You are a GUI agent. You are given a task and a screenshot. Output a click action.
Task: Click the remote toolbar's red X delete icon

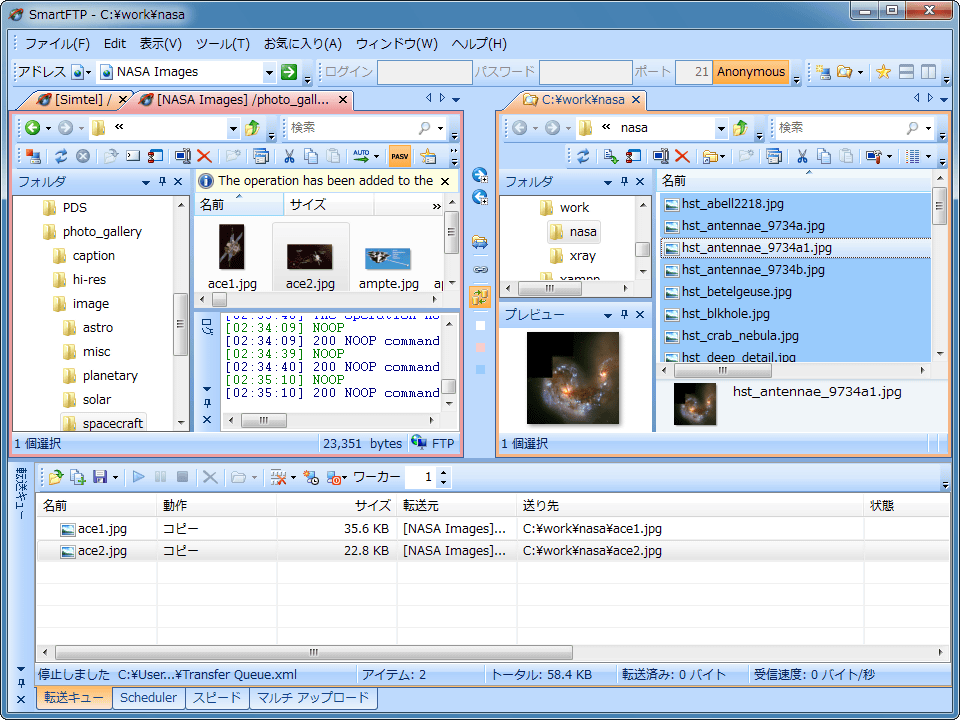pyautogui.click(x=204, y=156)
